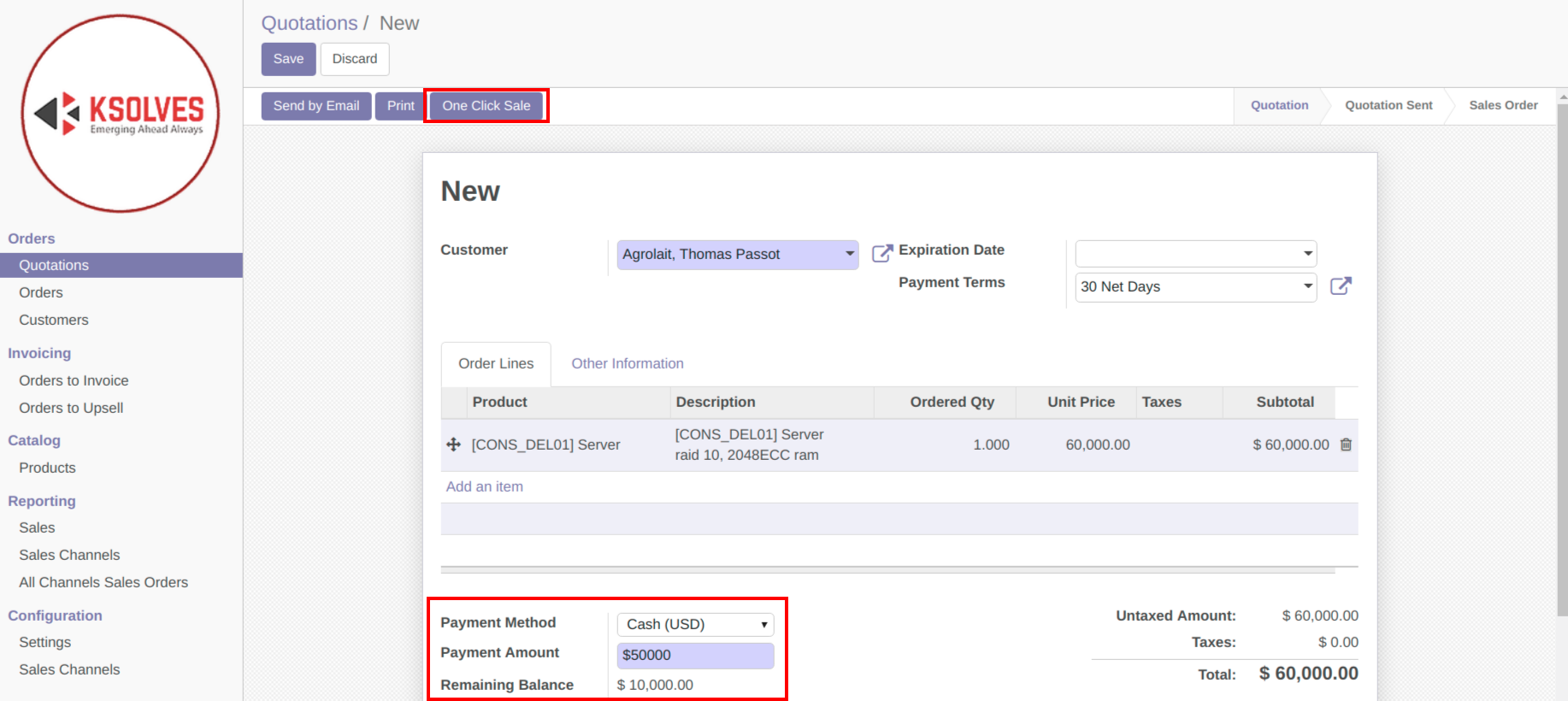Screen dimensions: 1568x701
Task: Open the Payment Method Cash (USD) selector
Action: pos(695,624)
